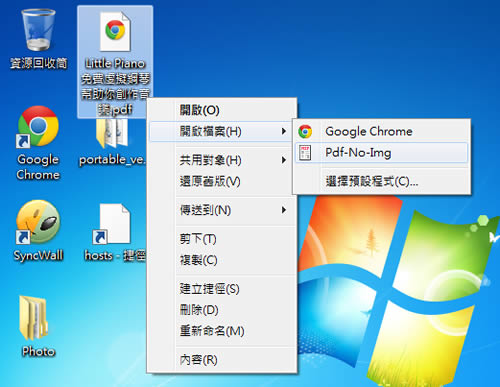
Task: Expand the arrow next to 傳送到(N)
Action: tap(284, 210)
